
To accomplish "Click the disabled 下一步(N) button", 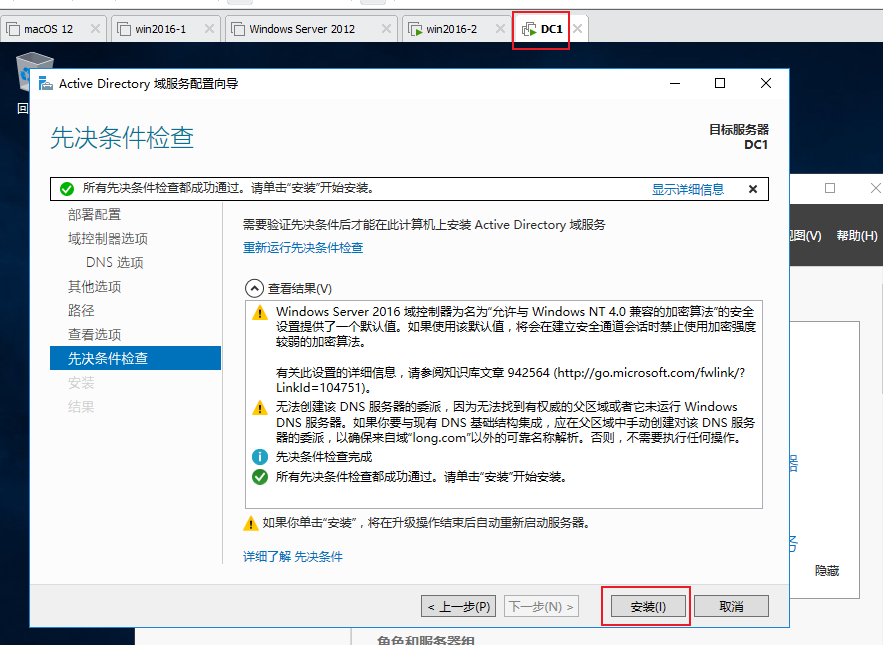I will [x=541, y=607].
